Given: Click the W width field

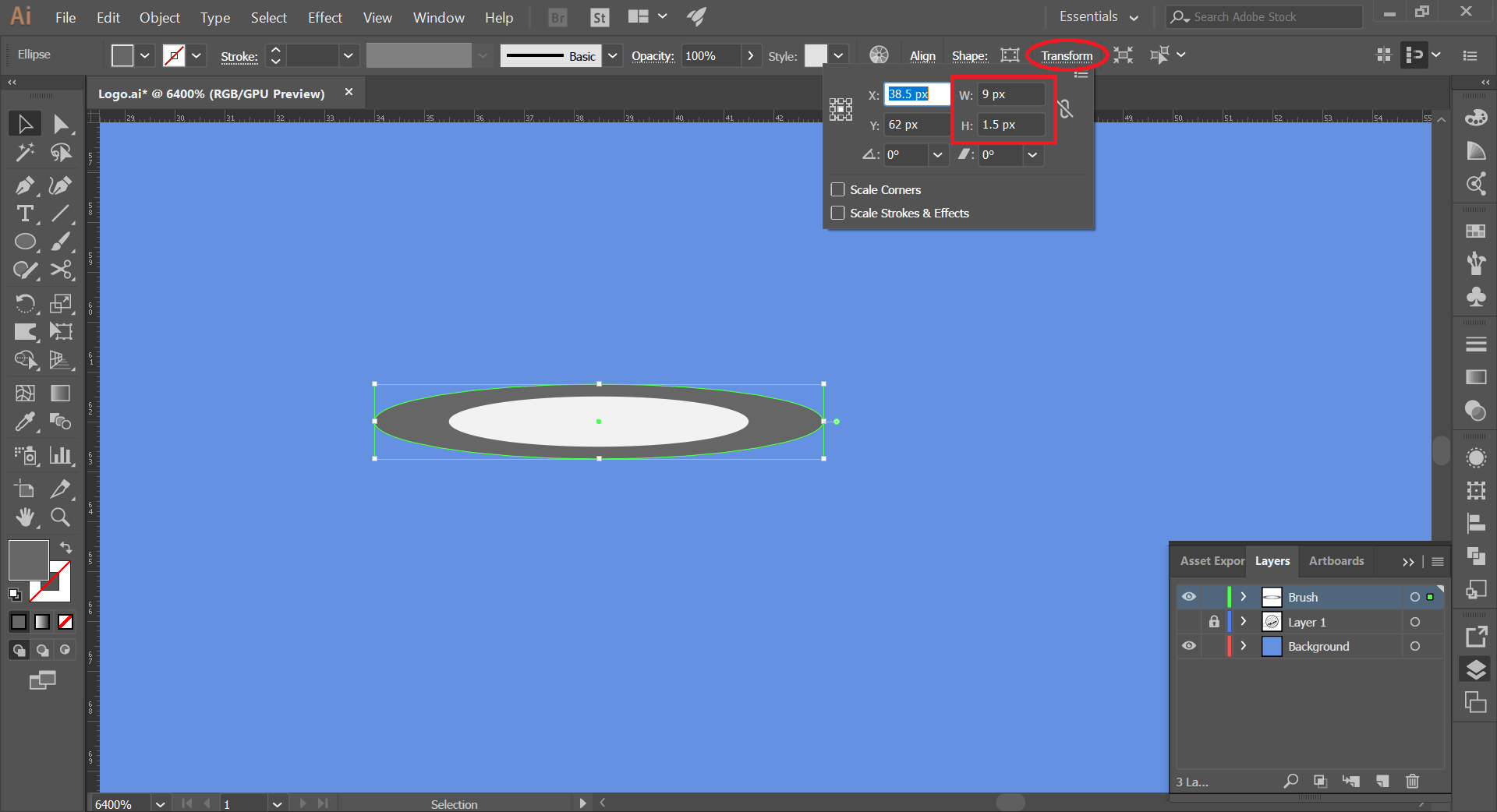Looking at the screenshot, I should point(1011,94).
